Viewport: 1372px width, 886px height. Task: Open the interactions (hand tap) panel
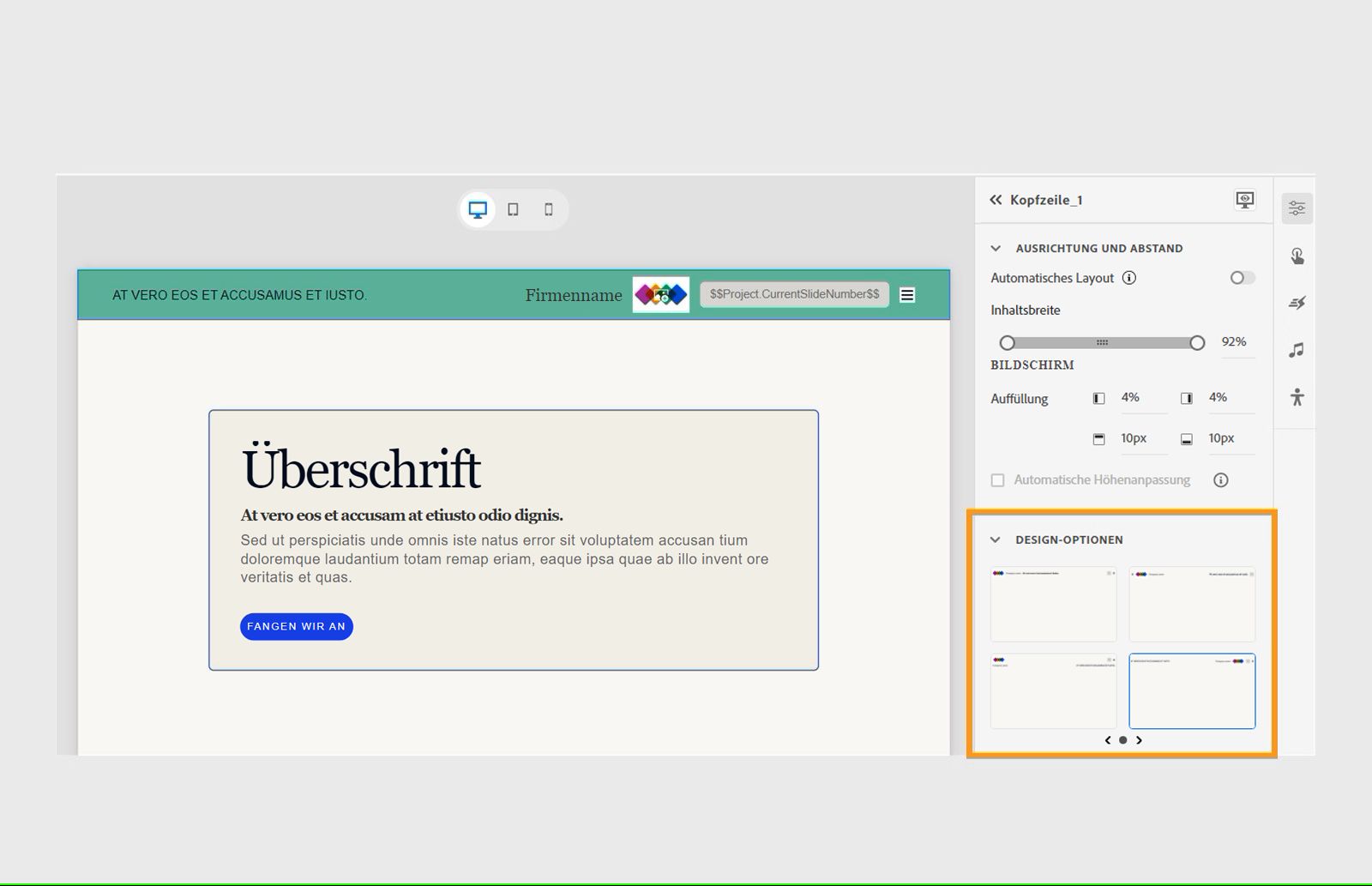(1297, 255)
